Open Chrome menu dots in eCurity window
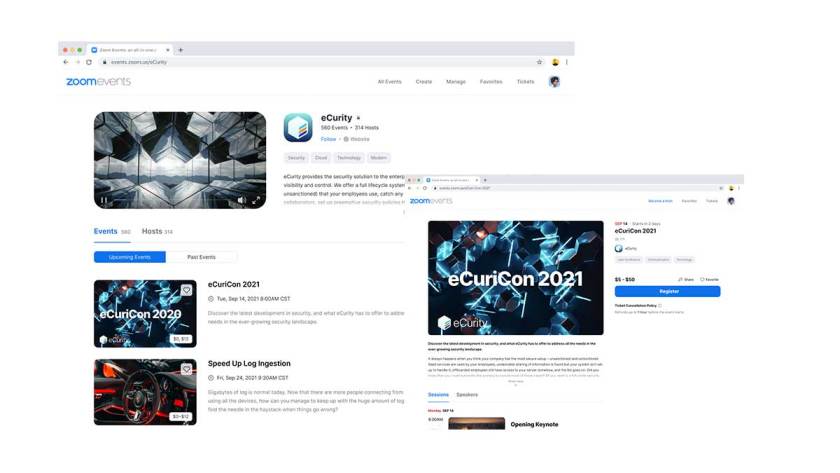Viewport: 840px width, 473px height. coord(567,62)
